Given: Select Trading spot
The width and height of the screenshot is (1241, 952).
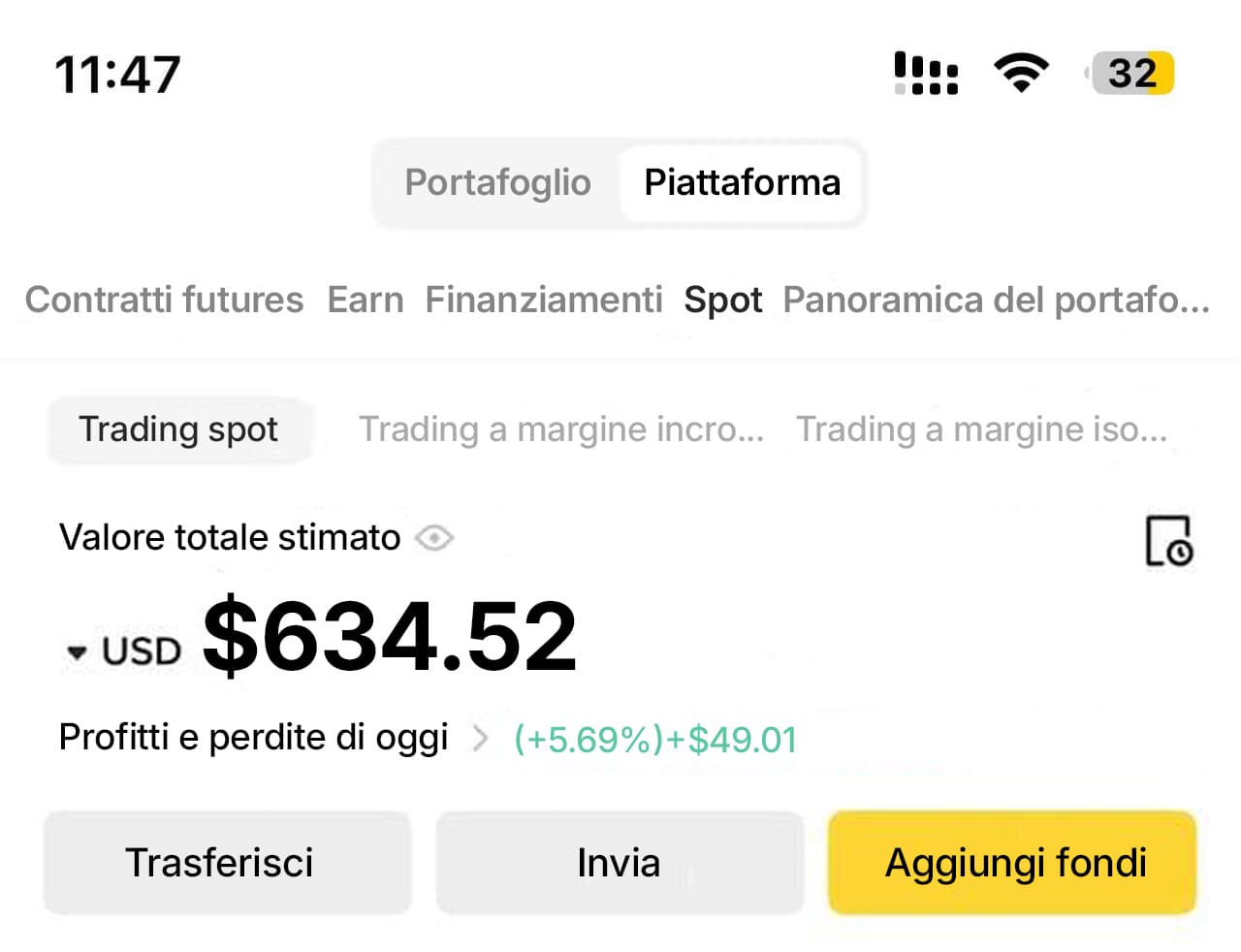Looking at the screenshot, I should pyautogui.click(x=179, y=429).
